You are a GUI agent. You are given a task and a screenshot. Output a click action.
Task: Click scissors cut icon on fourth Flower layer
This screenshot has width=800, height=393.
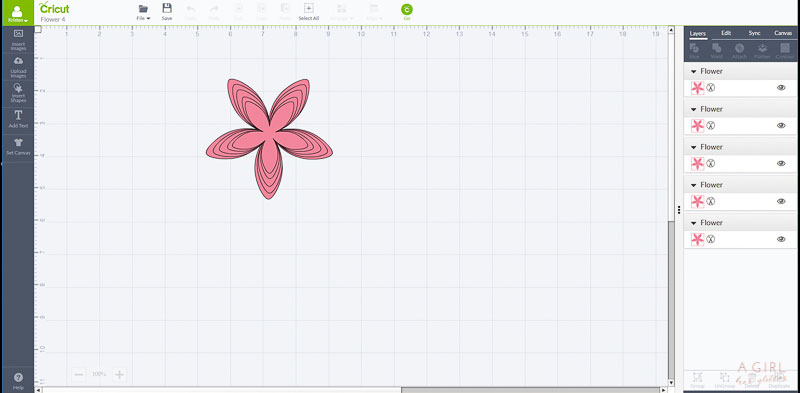[x=711, y=201]
